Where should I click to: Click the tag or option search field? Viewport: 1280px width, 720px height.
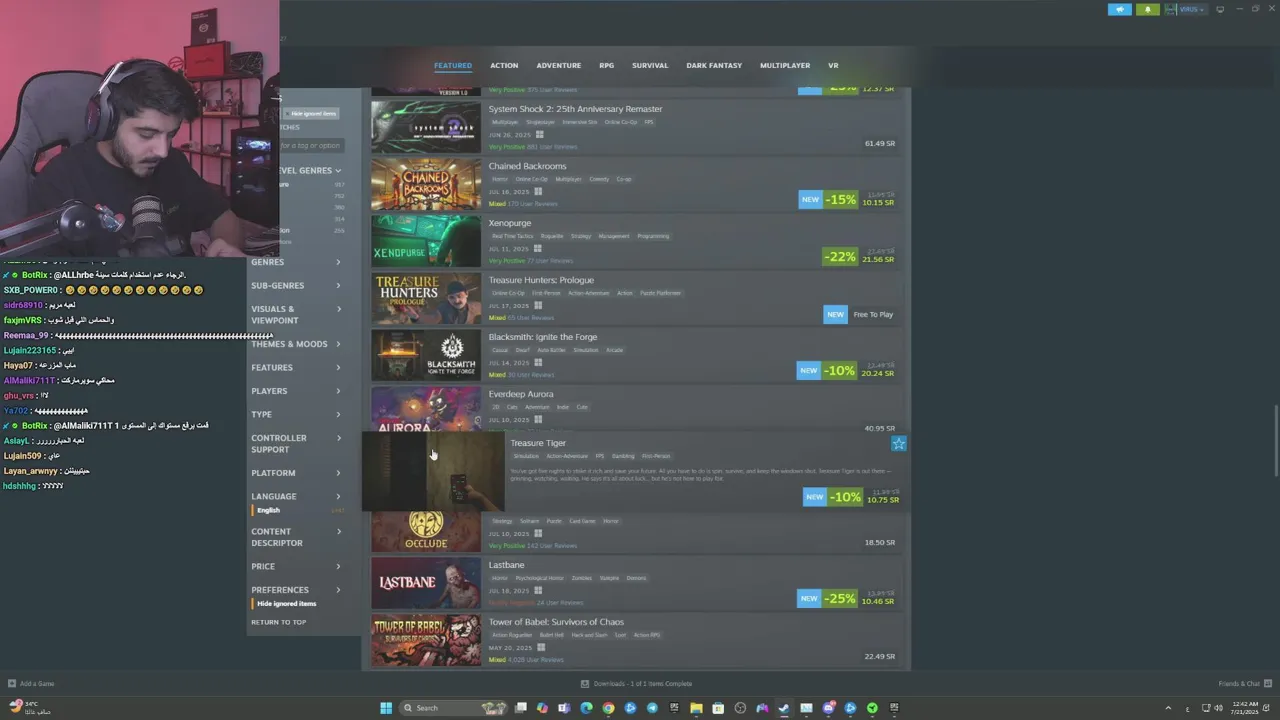[312, 145]
